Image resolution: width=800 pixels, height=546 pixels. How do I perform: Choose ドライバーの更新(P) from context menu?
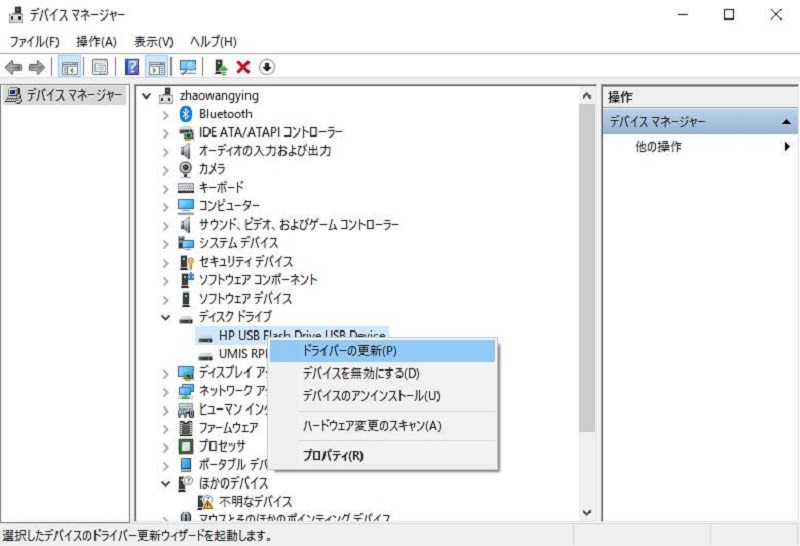(x=383, y=351)
